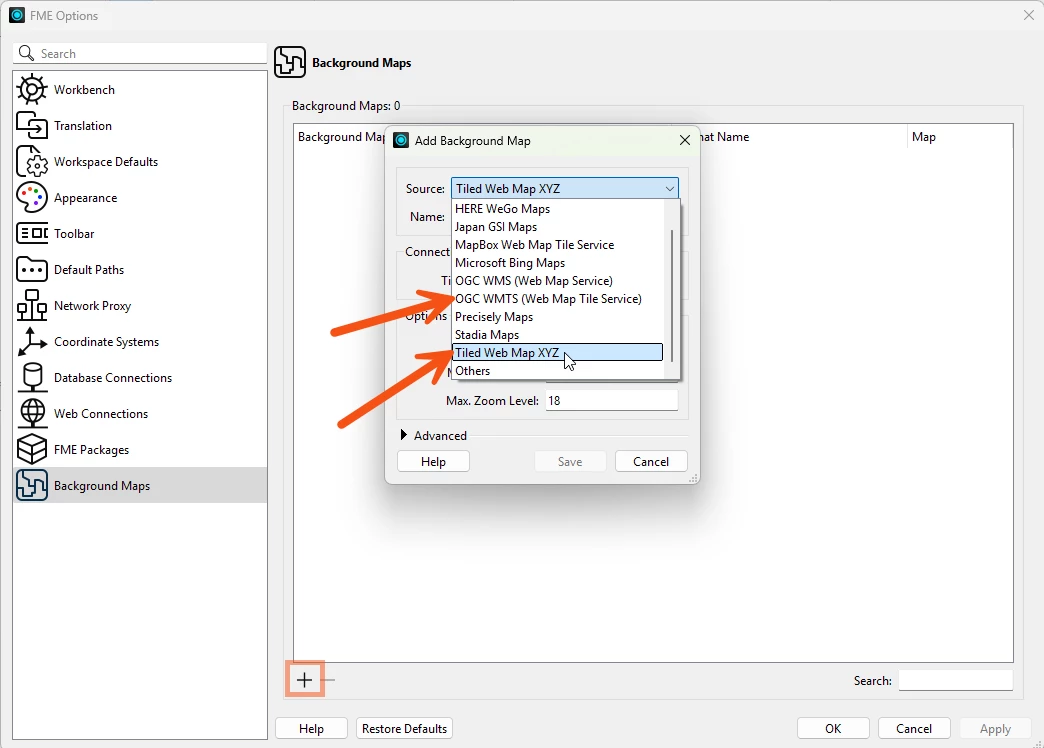Screen dimensions: 1044x748
Task: Select HERE WeGo Maps source
Action: [558, 208]
